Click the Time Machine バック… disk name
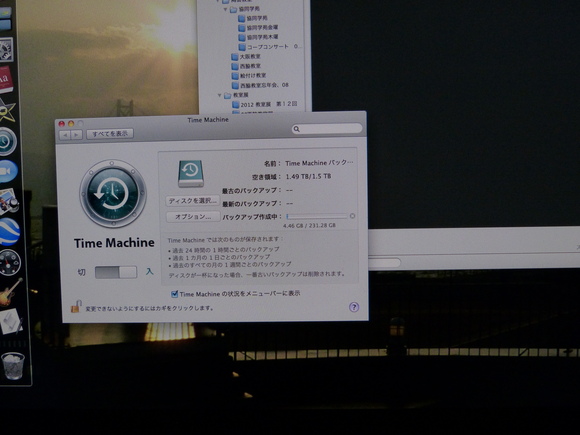Viewport: 580px width, 435px height. pos(319,163)
